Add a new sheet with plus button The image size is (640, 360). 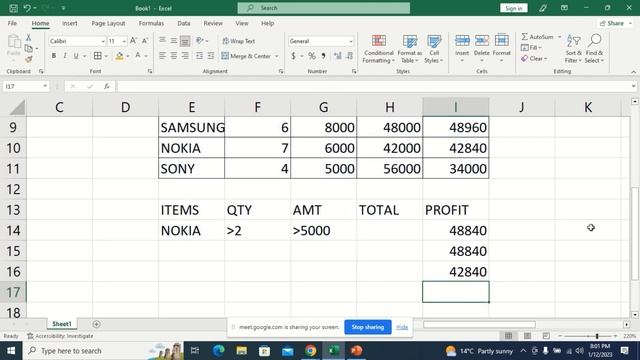pos(96,324)
